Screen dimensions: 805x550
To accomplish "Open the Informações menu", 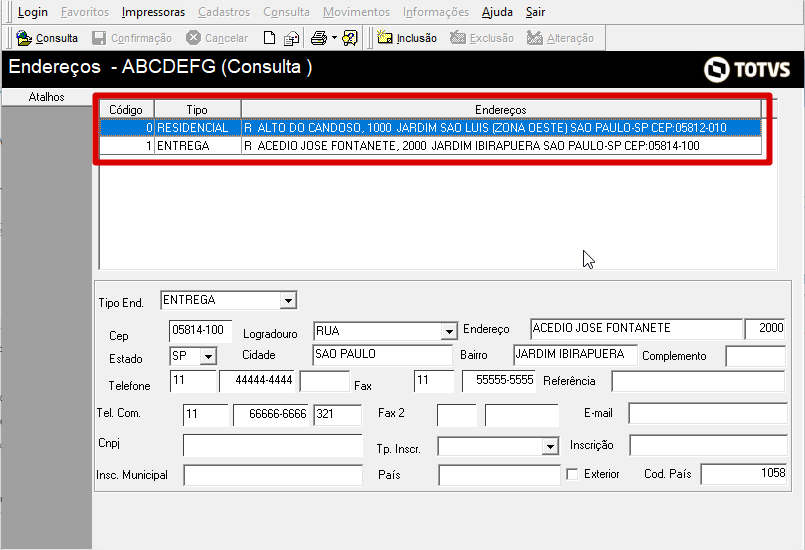I will click(436, 12).
